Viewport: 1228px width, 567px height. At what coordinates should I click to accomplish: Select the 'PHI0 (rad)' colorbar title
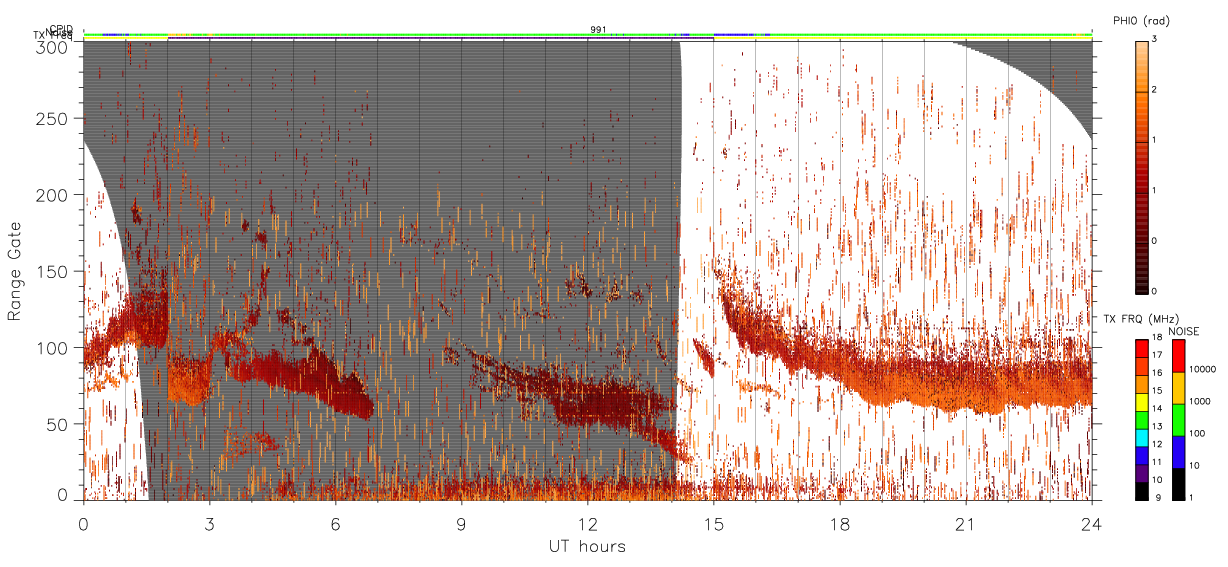(1141, 21)
